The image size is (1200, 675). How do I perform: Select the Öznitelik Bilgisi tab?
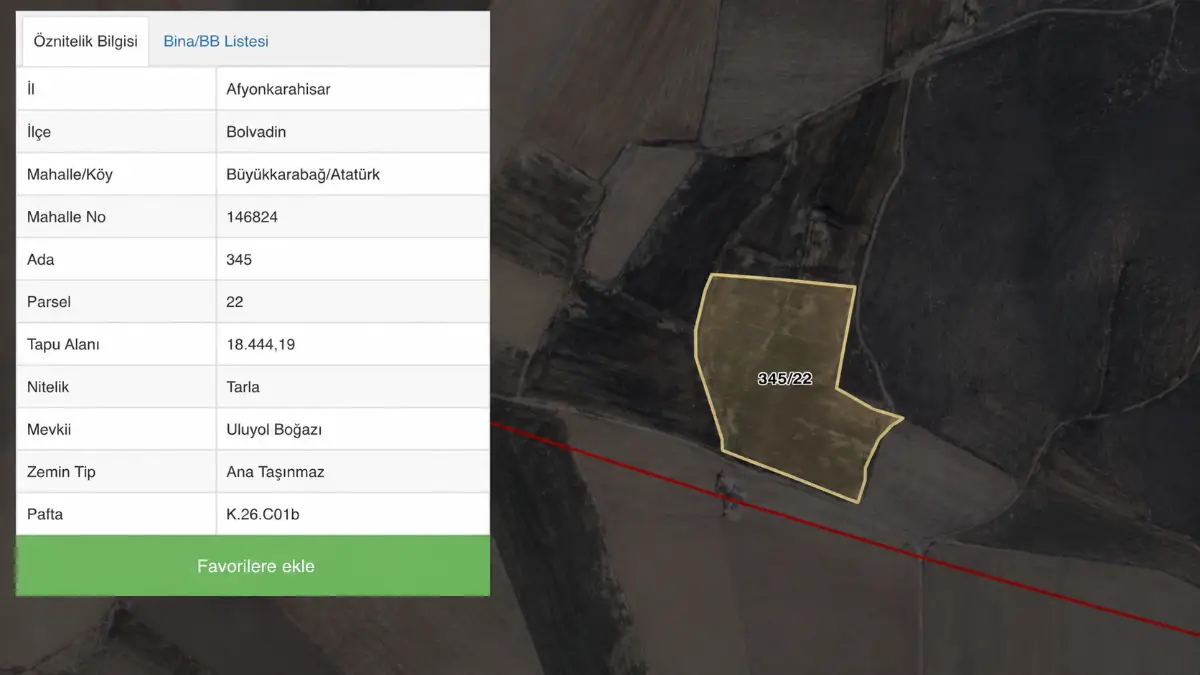85,42
